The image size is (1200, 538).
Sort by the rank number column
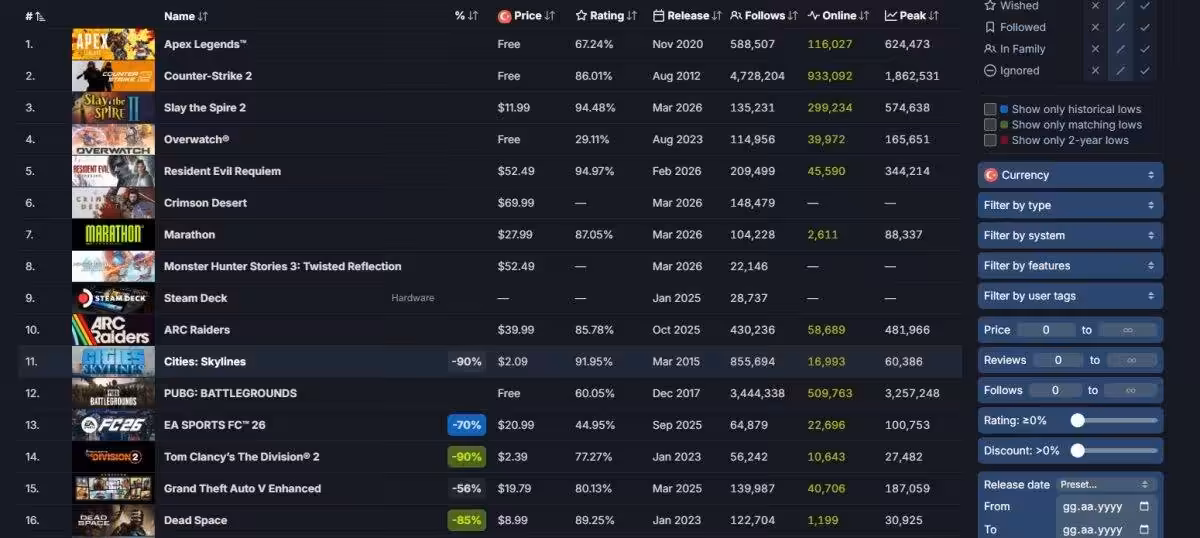[35, 16]
